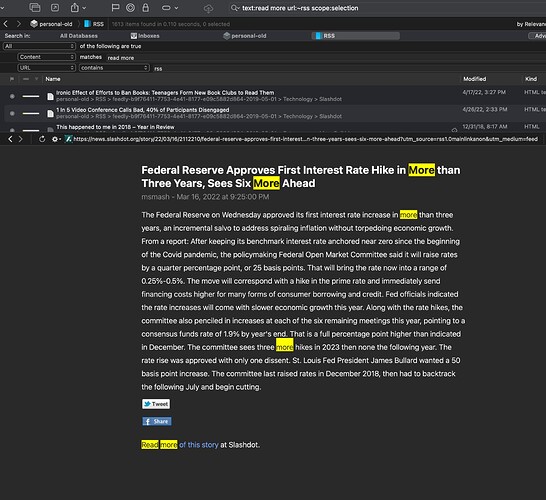
Task: Go back with path bar left arrow
Action: pyautogui.click(x=6, y=24)
